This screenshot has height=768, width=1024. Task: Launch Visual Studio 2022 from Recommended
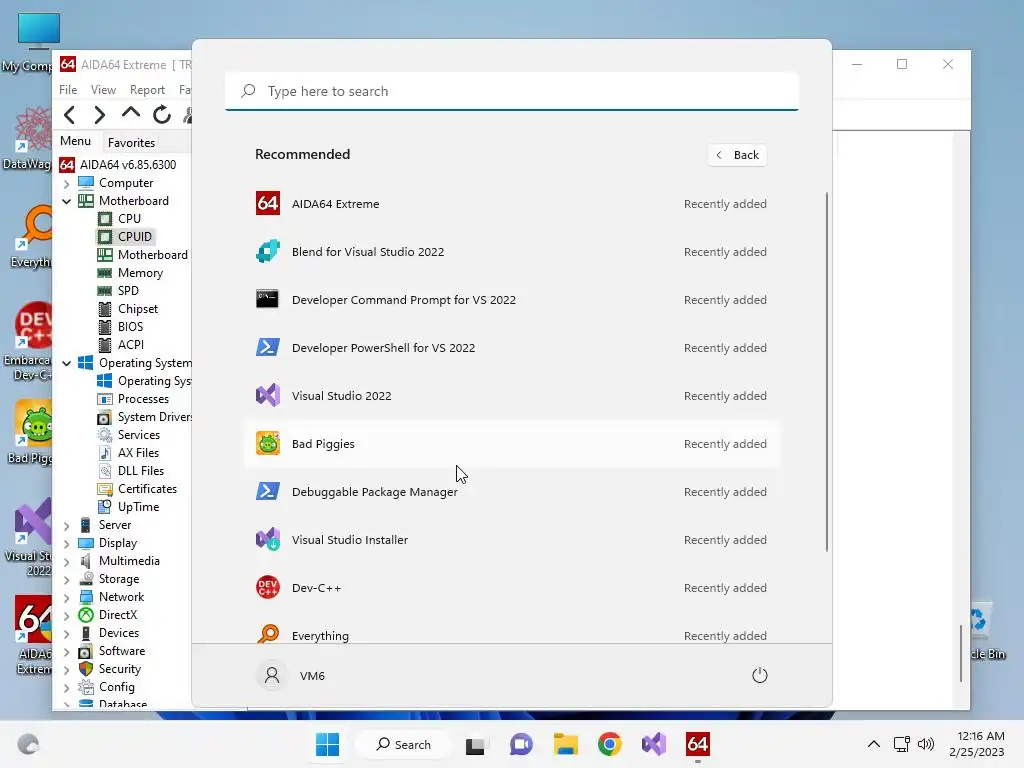[512, 396]
